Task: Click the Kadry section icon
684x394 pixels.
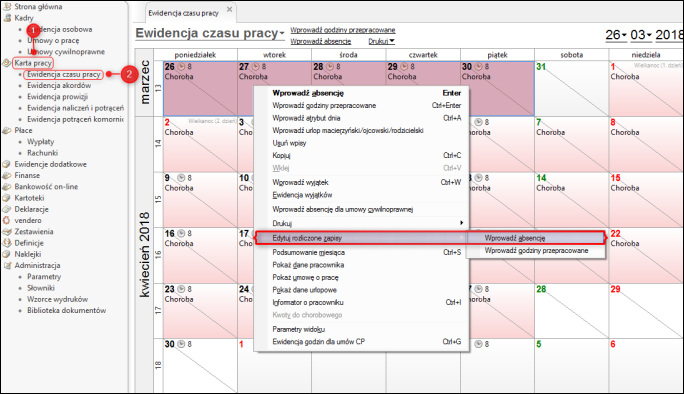Action: pyautogui.click(x=7, y=18)
